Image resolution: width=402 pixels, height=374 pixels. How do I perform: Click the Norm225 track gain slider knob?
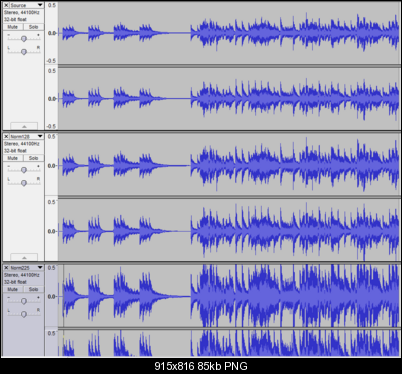coord(24,301)
